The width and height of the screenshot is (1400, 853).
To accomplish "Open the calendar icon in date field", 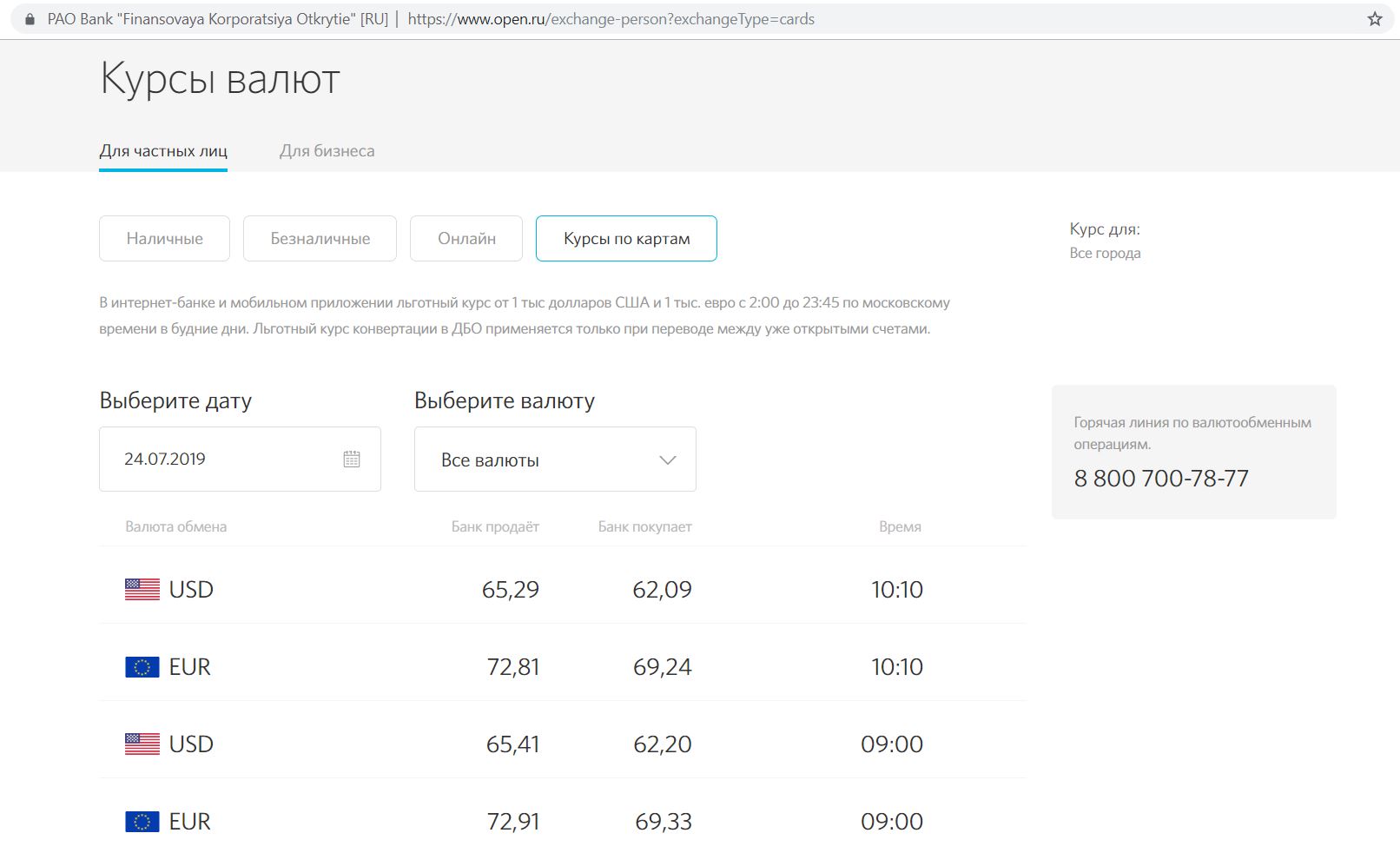I will (x=352, y=459).
